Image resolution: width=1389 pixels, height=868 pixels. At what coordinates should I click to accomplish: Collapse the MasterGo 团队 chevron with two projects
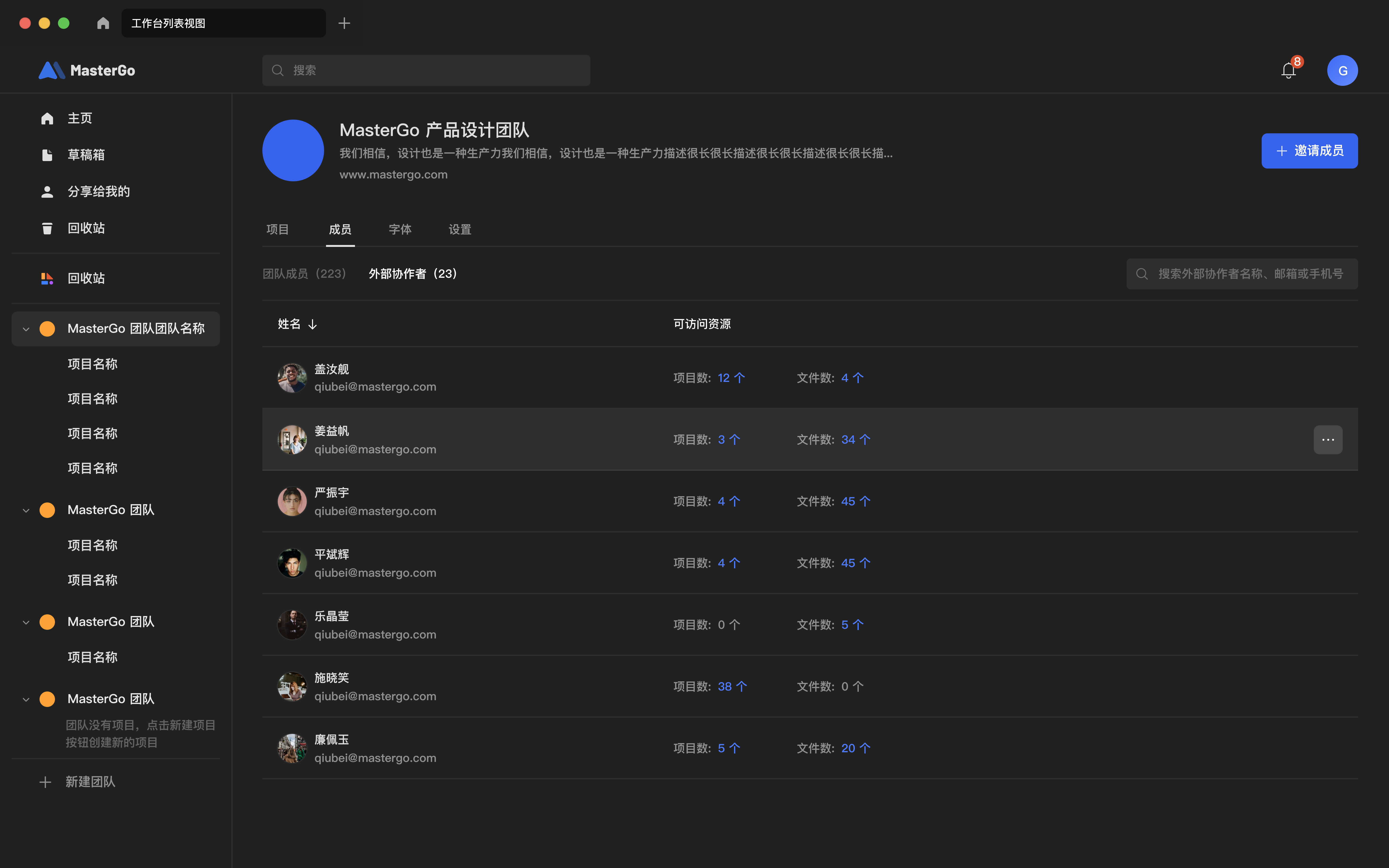coord(26,510)
